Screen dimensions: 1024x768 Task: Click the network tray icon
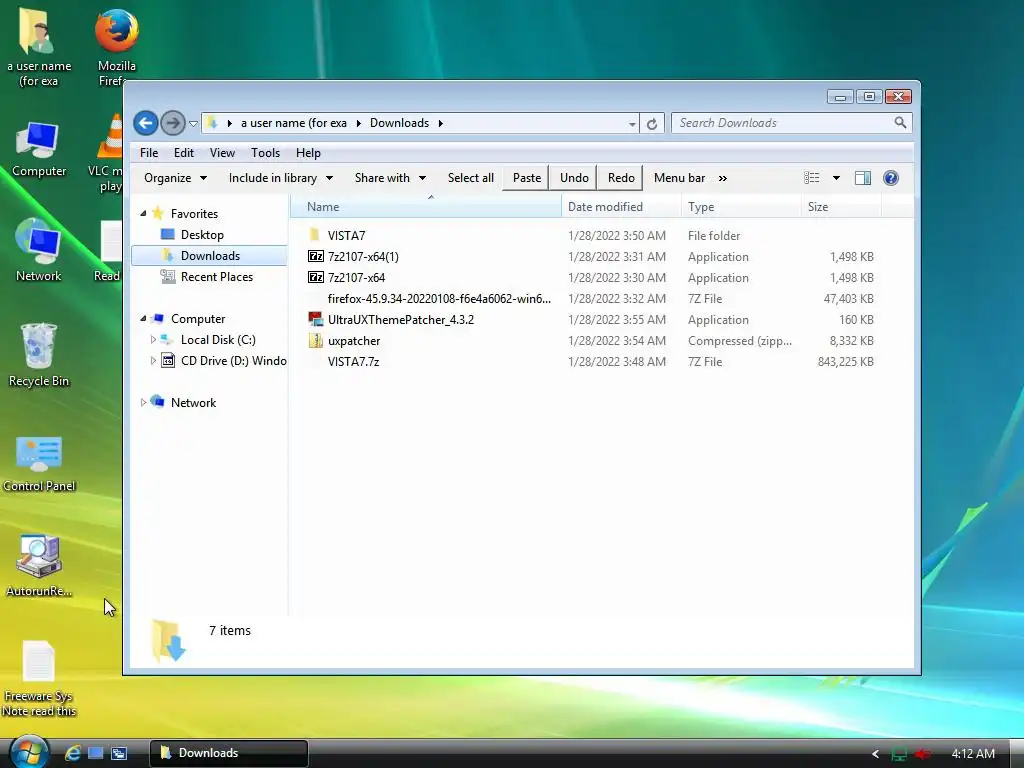[899, 754]
